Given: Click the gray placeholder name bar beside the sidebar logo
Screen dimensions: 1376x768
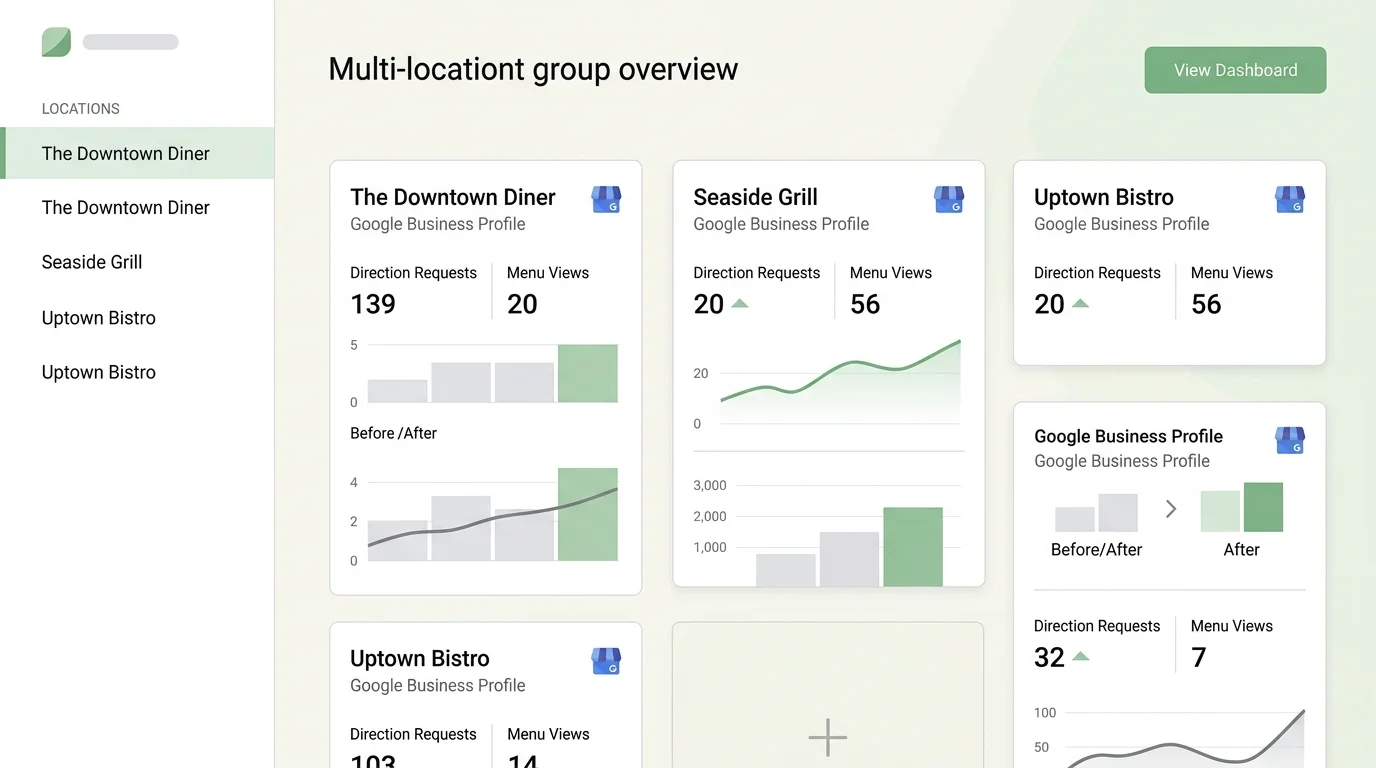Looking at the screenshot, I should click(x=131, y=42).
